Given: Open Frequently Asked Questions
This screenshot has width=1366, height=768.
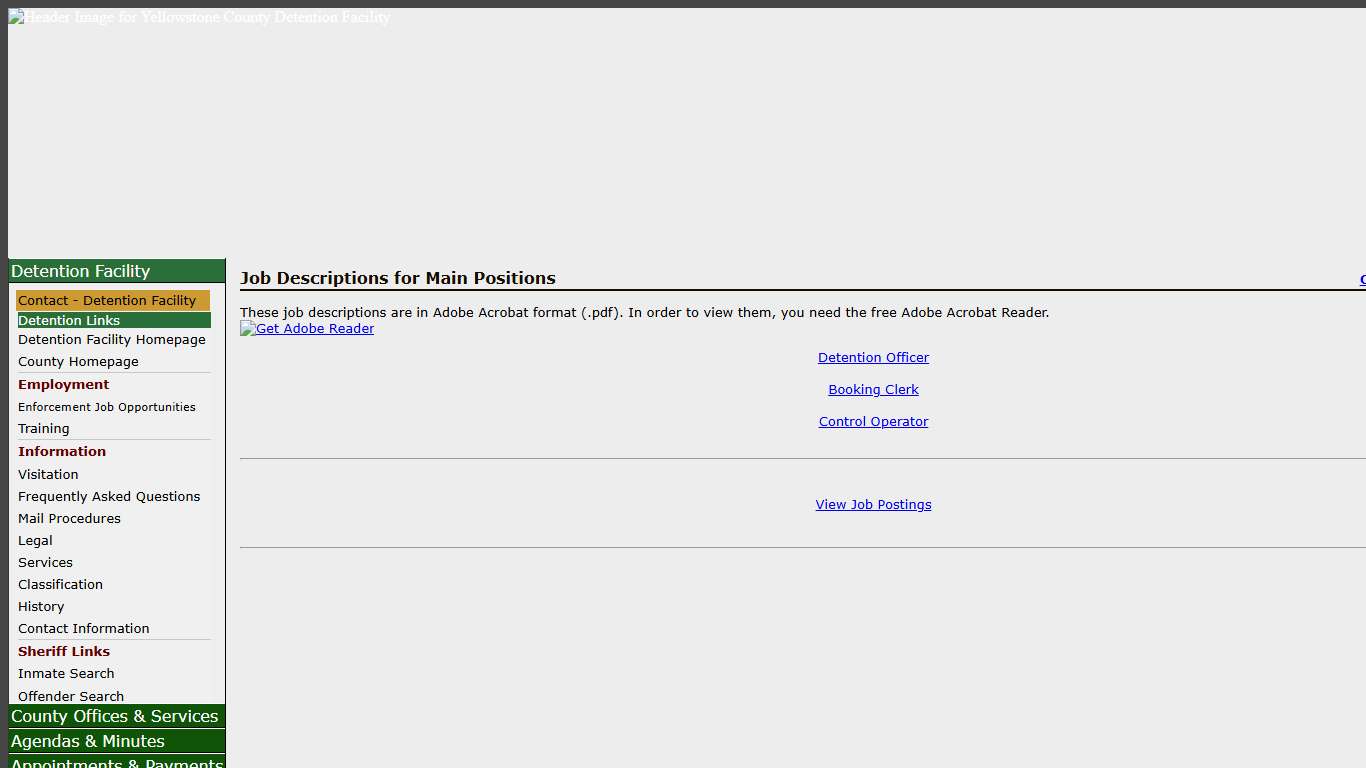Looking at the screenshot, I should pyautogui.click(x=109, y=496).
